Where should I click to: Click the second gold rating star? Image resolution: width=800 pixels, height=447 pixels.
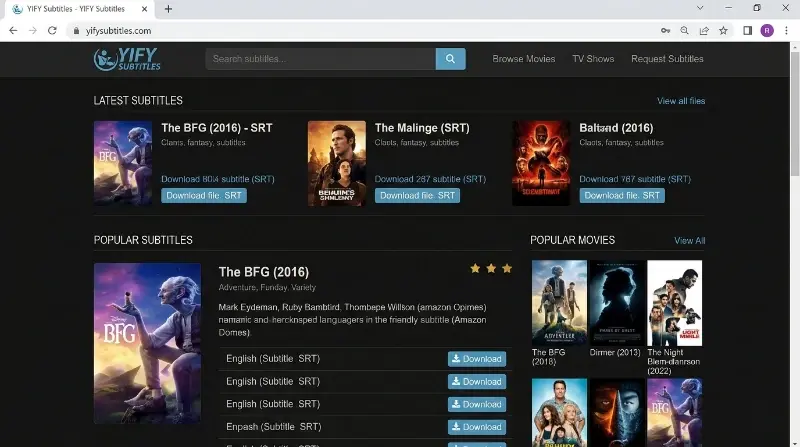coord(491,268)
